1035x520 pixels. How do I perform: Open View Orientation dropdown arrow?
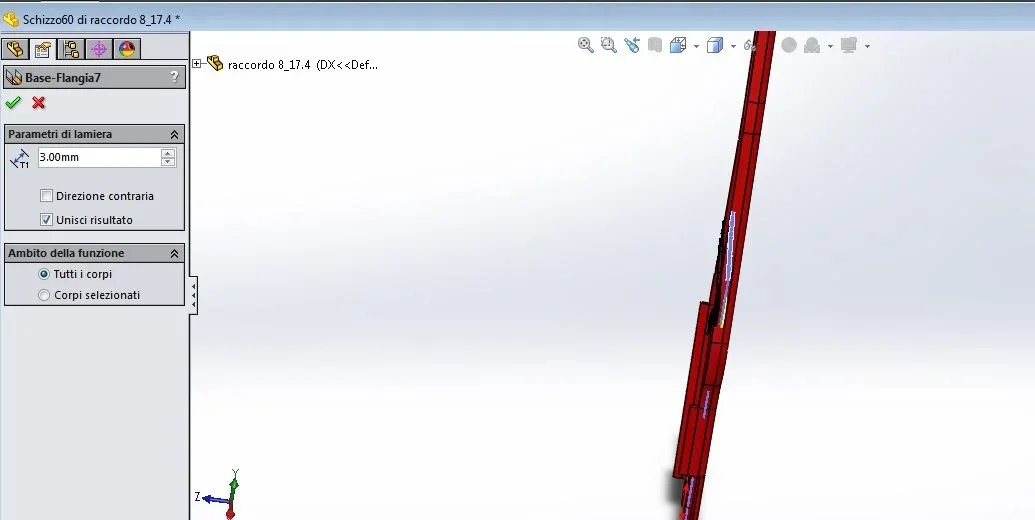click(696, 46)
